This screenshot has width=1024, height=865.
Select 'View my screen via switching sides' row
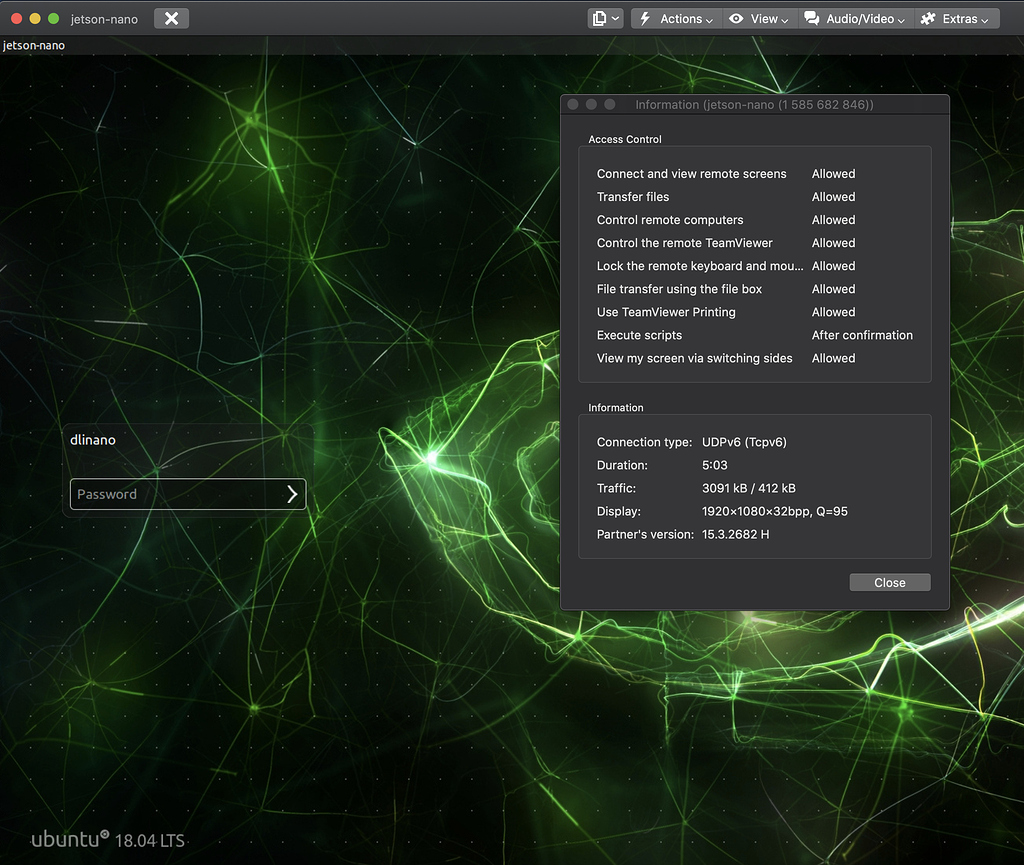pyautogui.click(x=754, y=358)
